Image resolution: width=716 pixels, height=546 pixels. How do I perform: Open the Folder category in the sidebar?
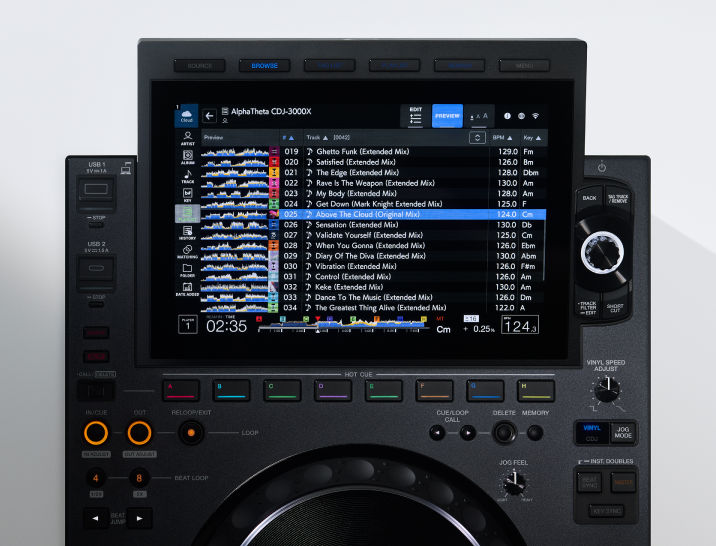(x=187, y=270)
